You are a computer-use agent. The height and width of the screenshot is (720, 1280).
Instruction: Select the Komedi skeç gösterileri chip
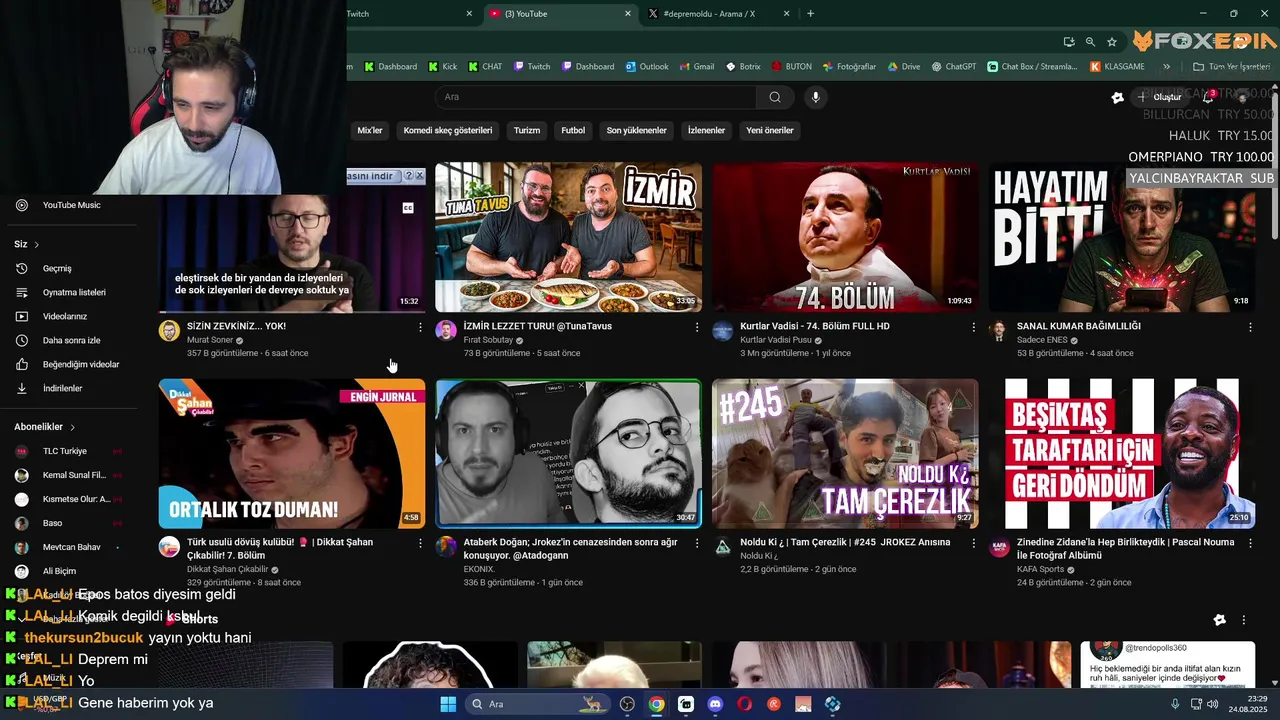pos(448,130)
